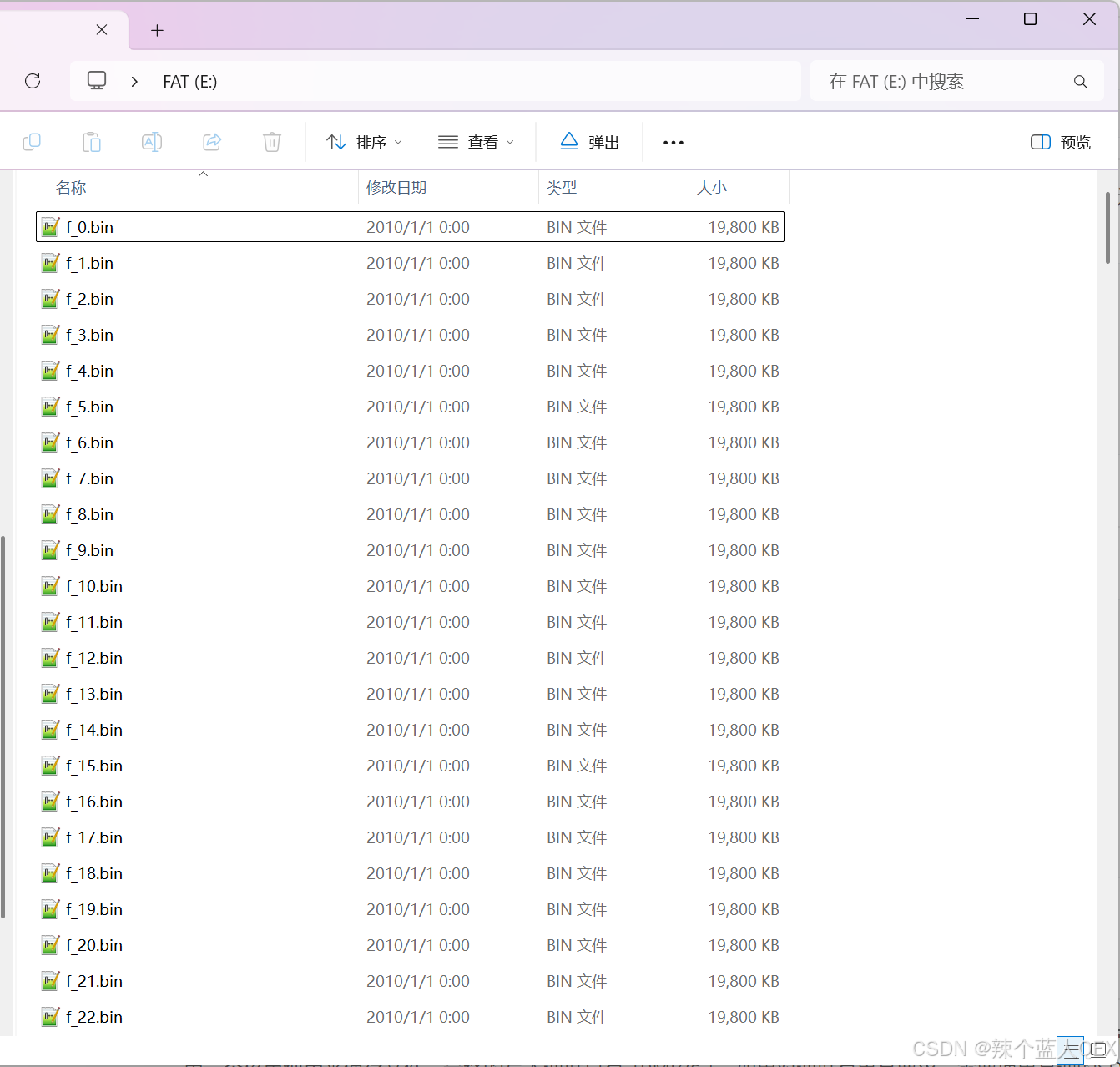The width and height of the screenshot is (1120, 1067).
Task: Click the Copy toolbar icon
Action: pyautogui.click(x=32, y=142)
